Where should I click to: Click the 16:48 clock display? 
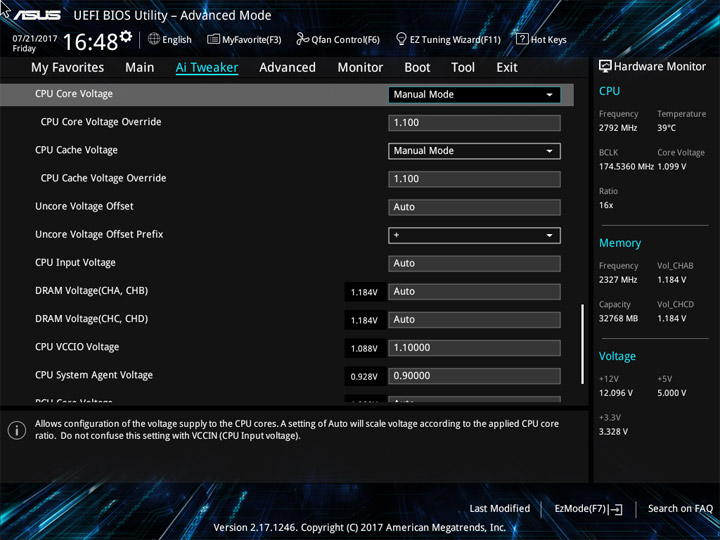(x=90, y=42)
